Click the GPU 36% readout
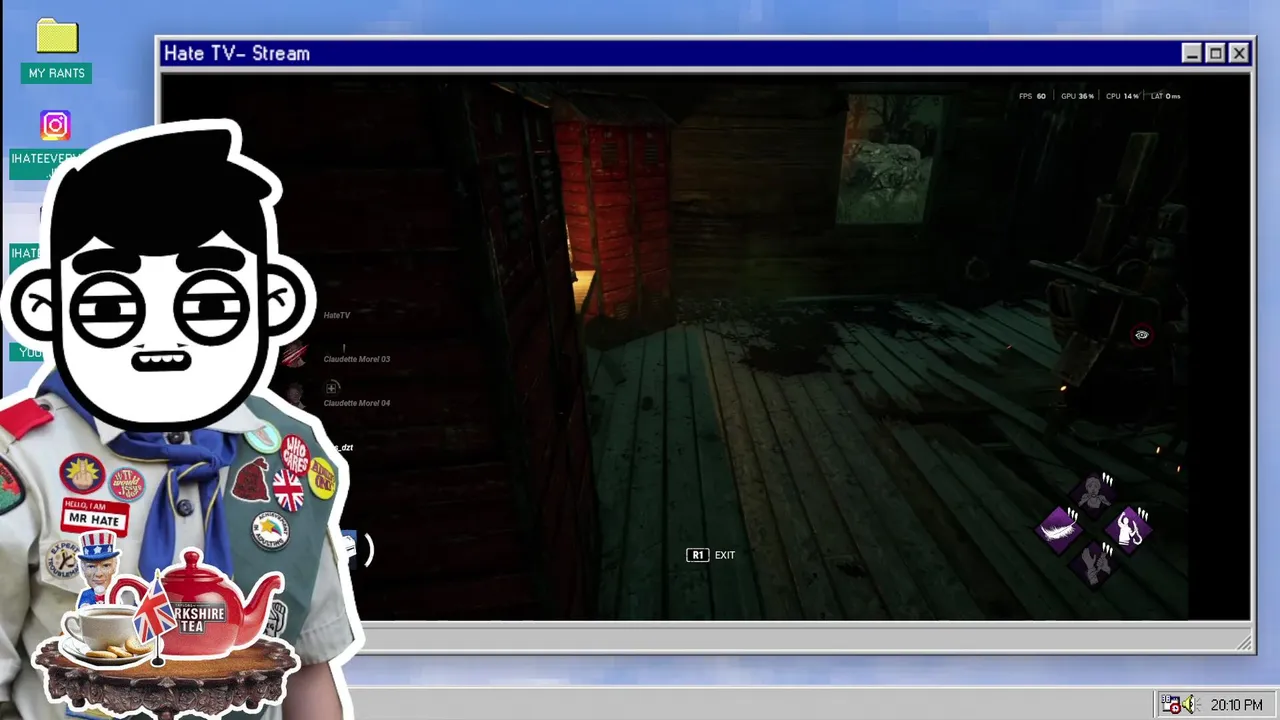The width and height of the screenshot is (1280, 720). 1077,96
